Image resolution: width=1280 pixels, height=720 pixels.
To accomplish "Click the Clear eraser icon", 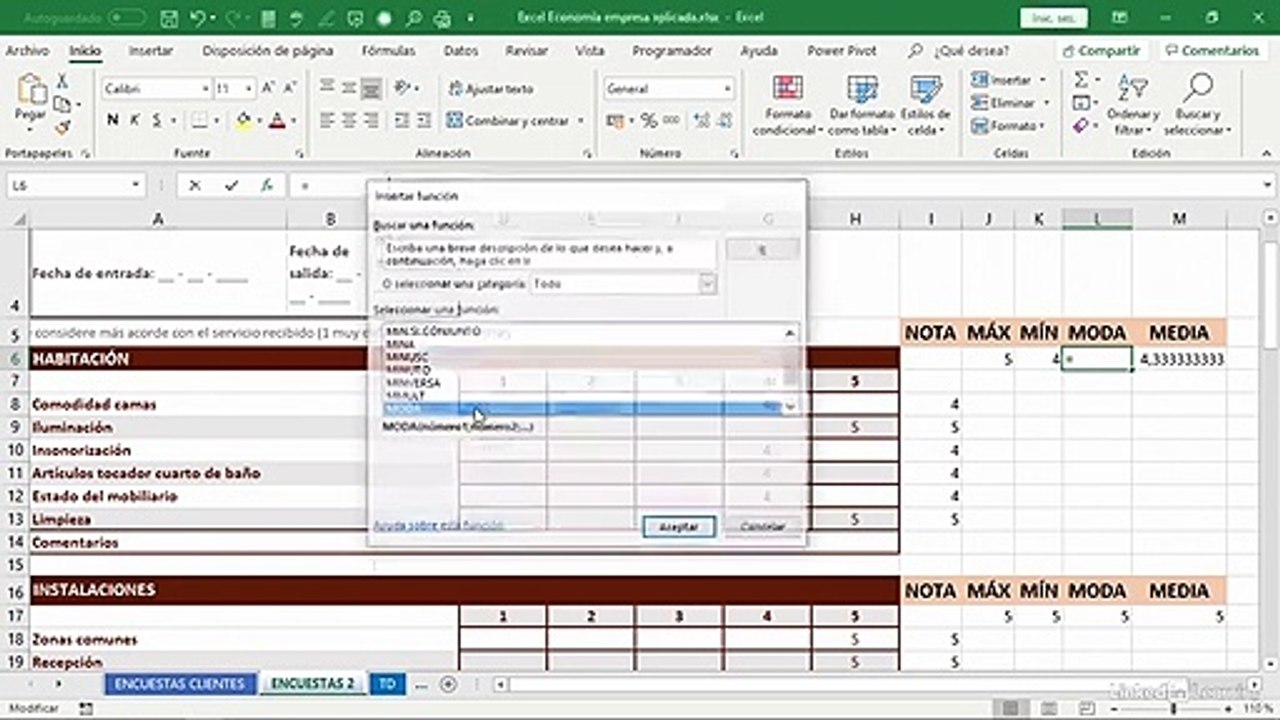I will click(x=1081, y=126).
